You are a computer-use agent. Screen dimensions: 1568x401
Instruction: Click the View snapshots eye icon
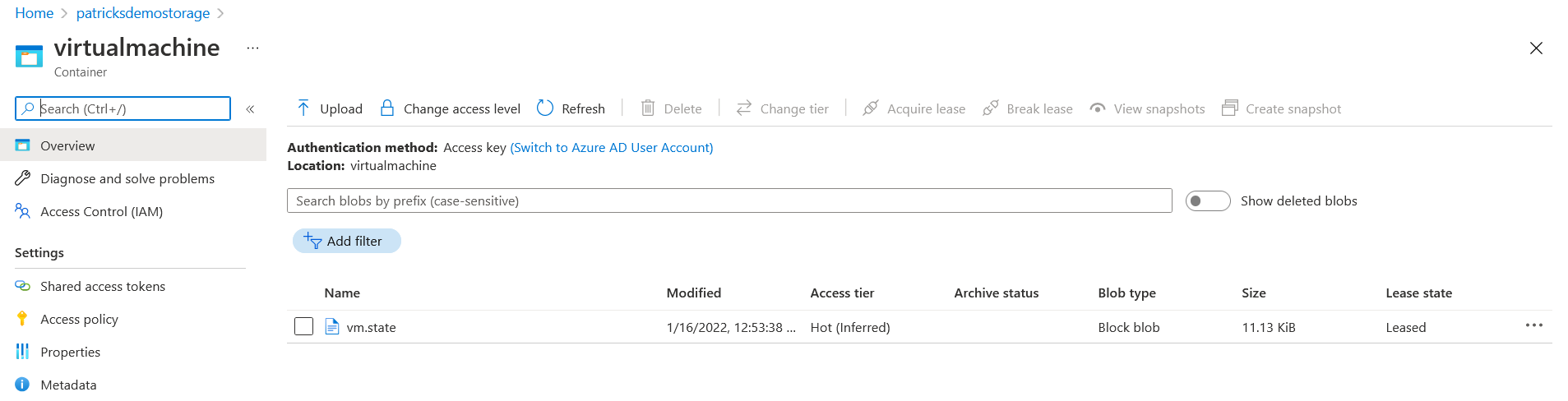coord(1098,108)
